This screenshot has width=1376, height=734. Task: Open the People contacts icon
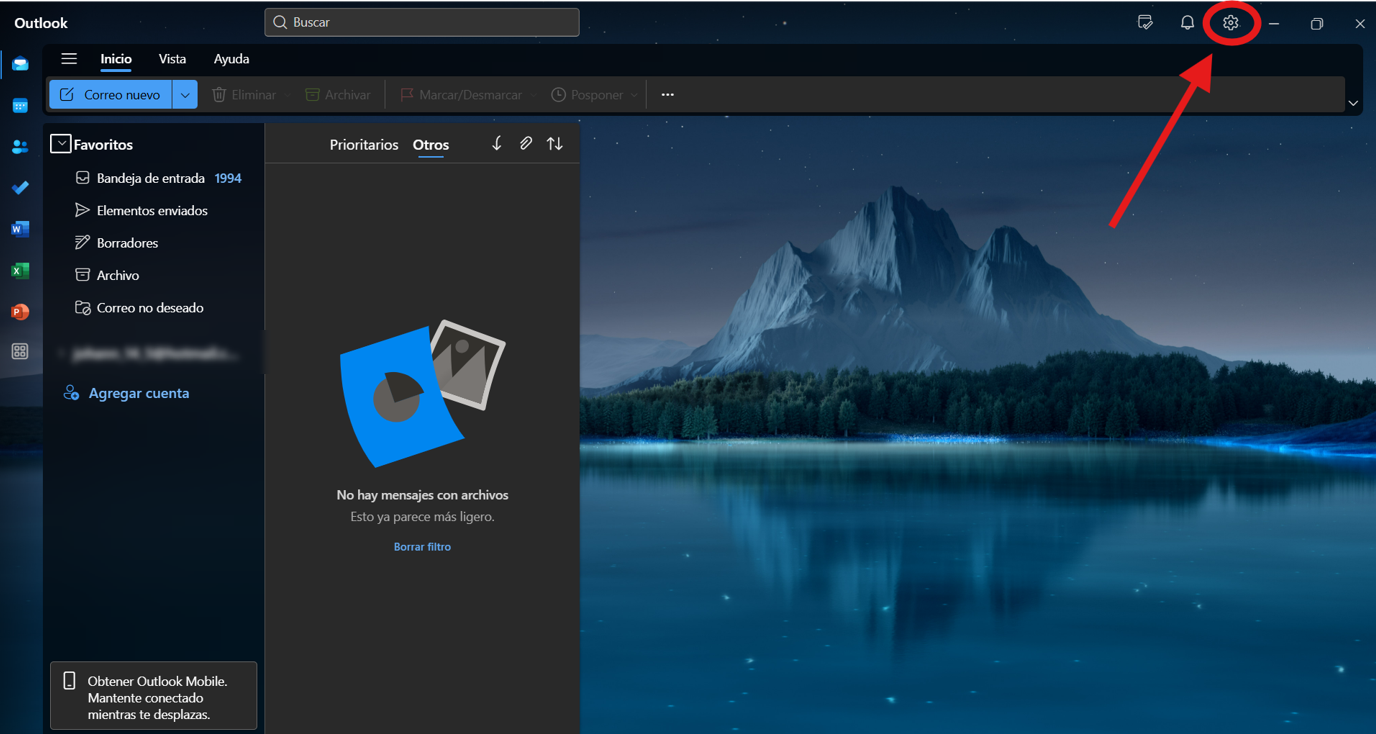pyautogui.click(x=20, y=147)
